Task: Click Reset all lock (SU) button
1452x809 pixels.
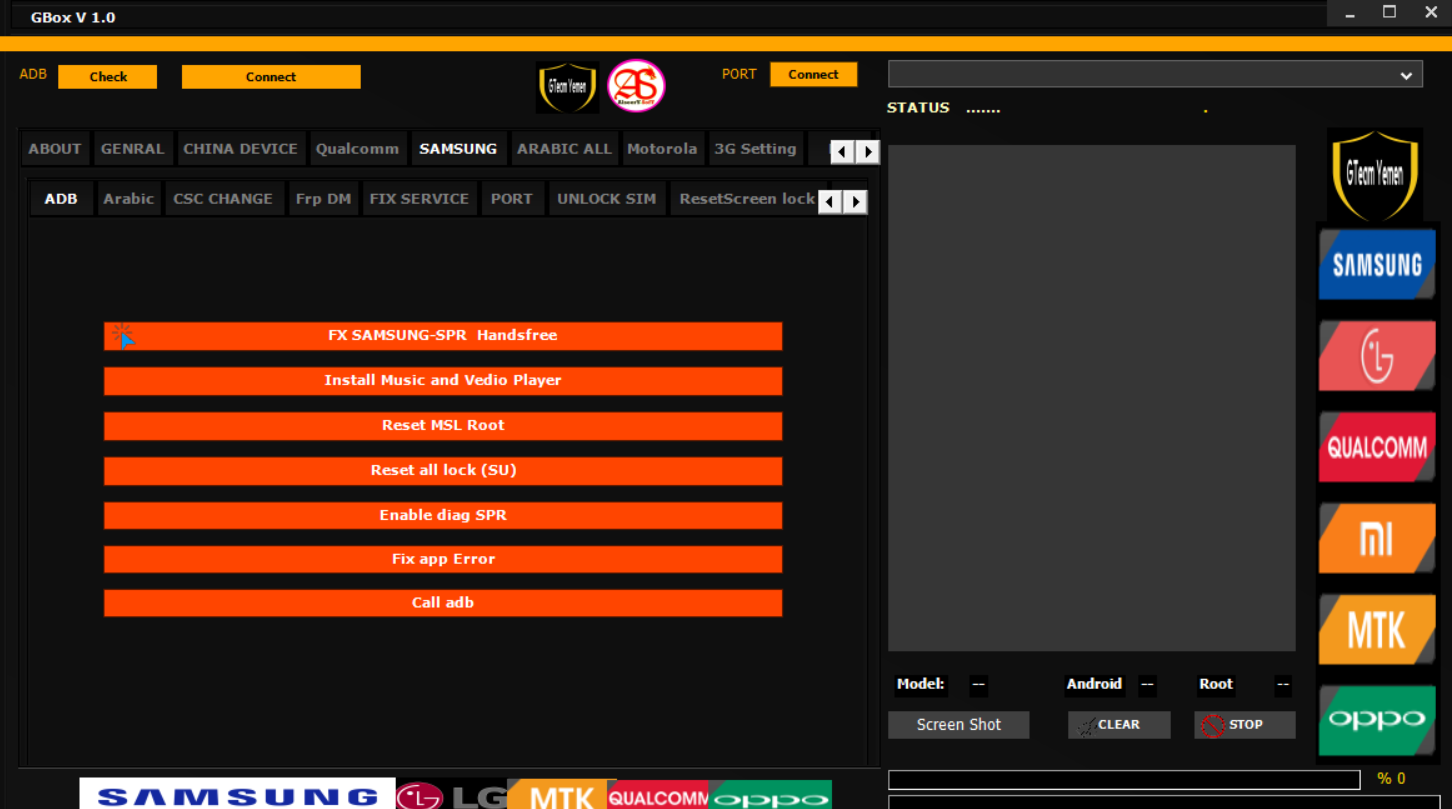Action: point(443,471)
